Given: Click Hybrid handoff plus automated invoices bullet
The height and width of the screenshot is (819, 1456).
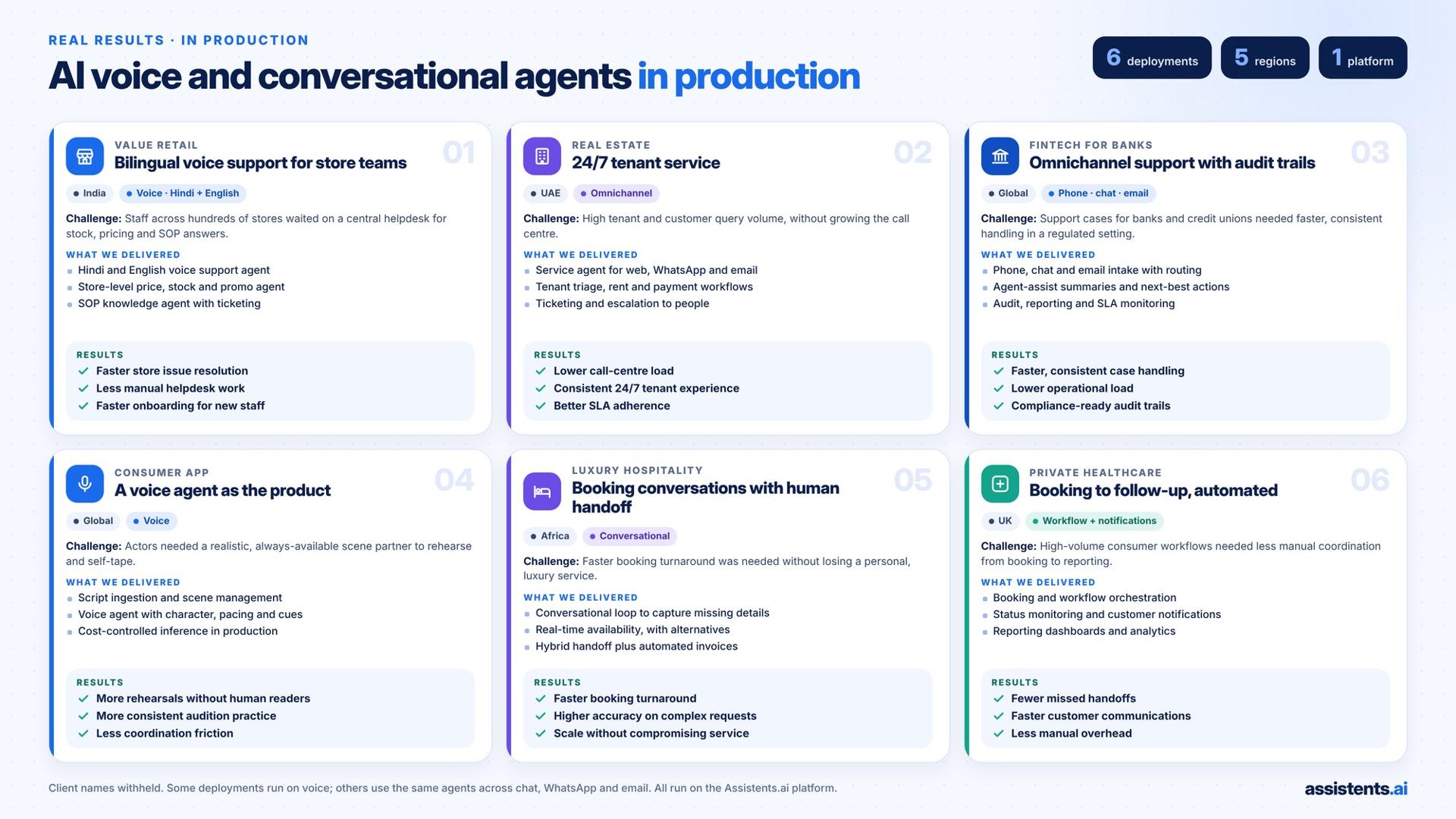Looking at the screenshot, I should (x=636, y=646).
